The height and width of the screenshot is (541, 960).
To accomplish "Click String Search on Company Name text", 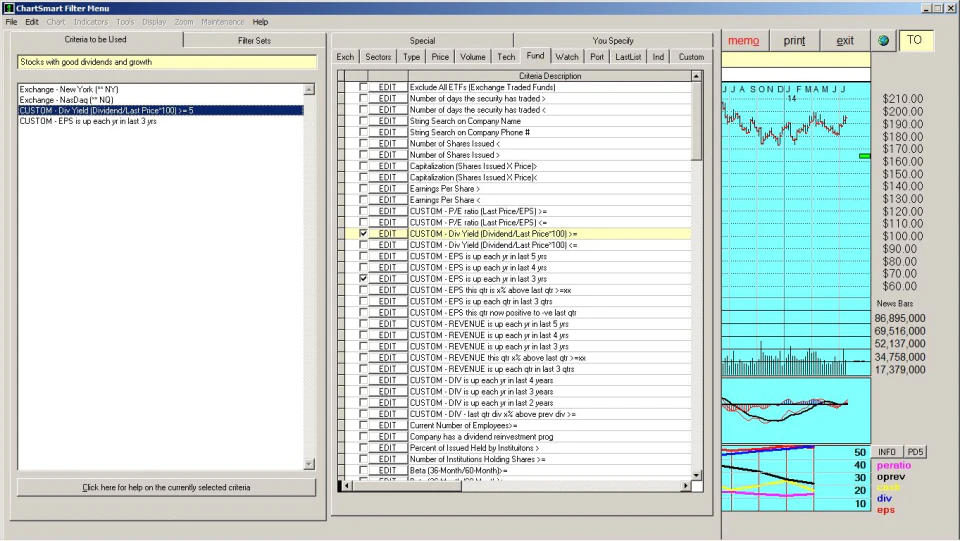I will [x=465, y=121].
